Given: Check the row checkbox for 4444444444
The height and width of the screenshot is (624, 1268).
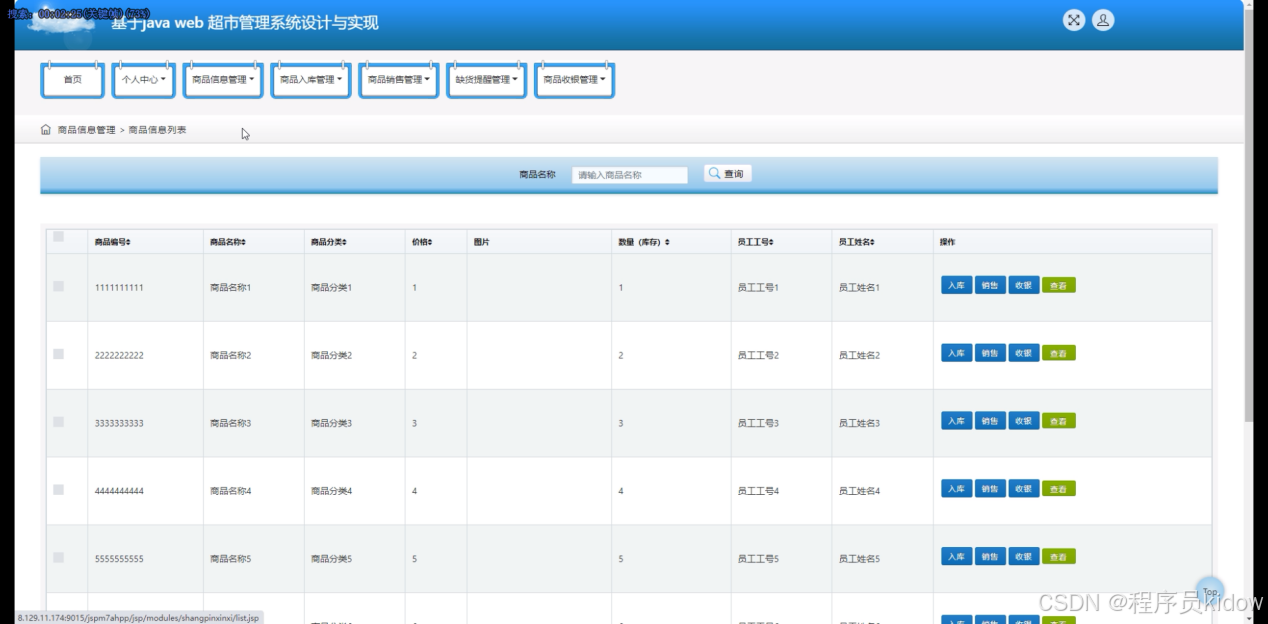Looking at the screenshot, I should click(58, 490).
